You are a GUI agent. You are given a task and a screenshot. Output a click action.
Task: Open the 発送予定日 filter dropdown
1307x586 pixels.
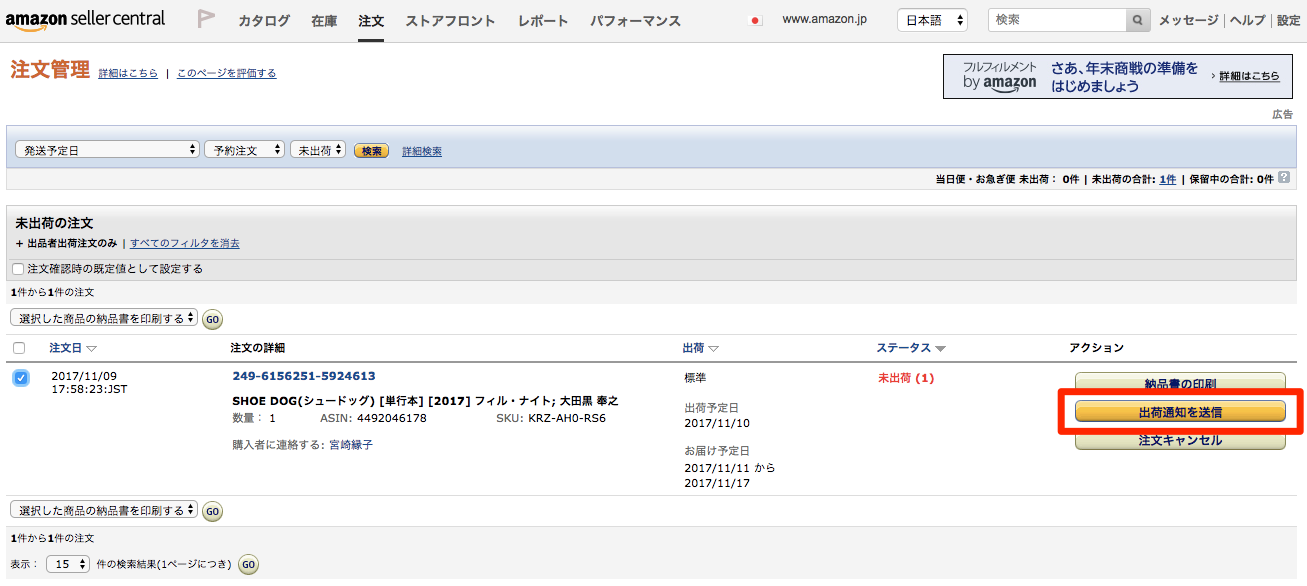[107, 150]
